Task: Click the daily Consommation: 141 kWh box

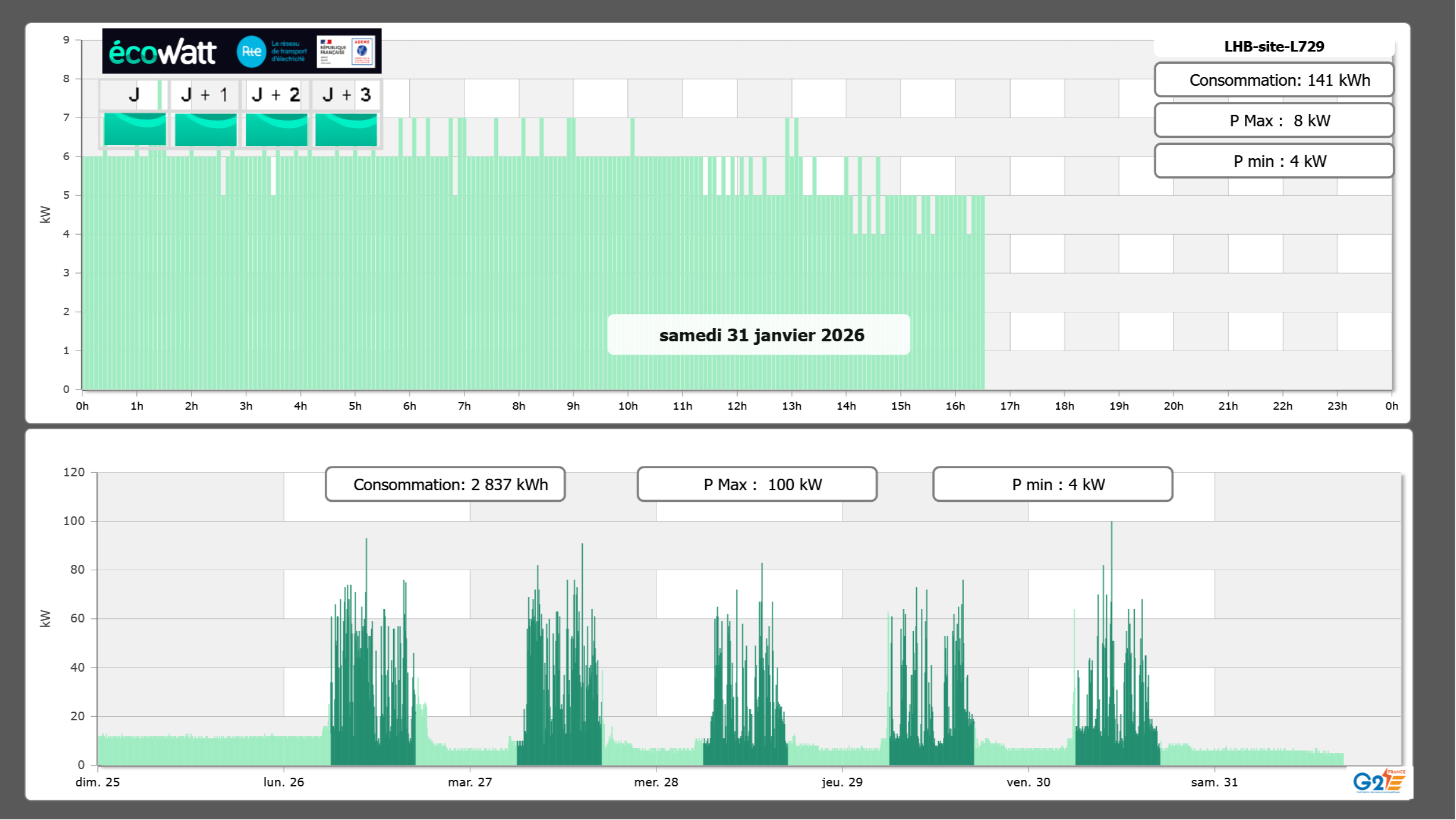Action: [x=1274, y=80]
